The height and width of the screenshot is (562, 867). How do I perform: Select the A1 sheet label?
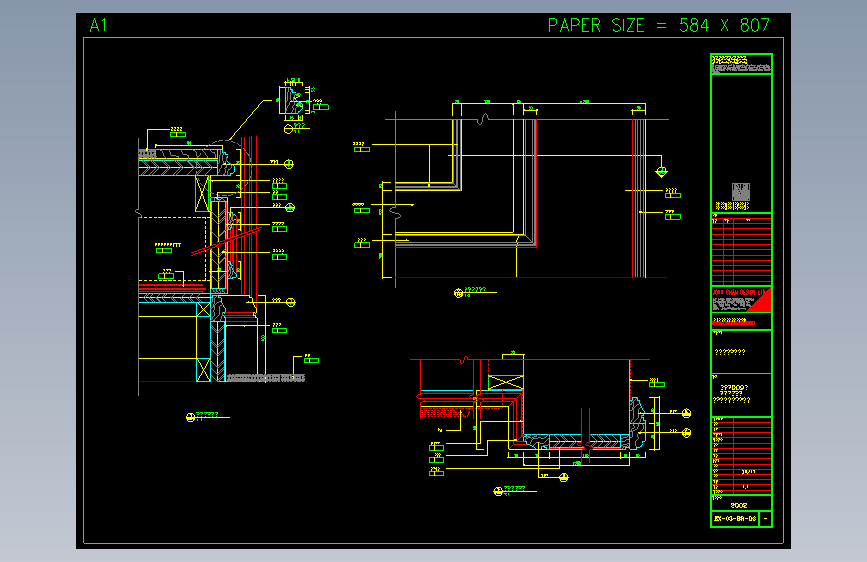[x=98, y=25]
